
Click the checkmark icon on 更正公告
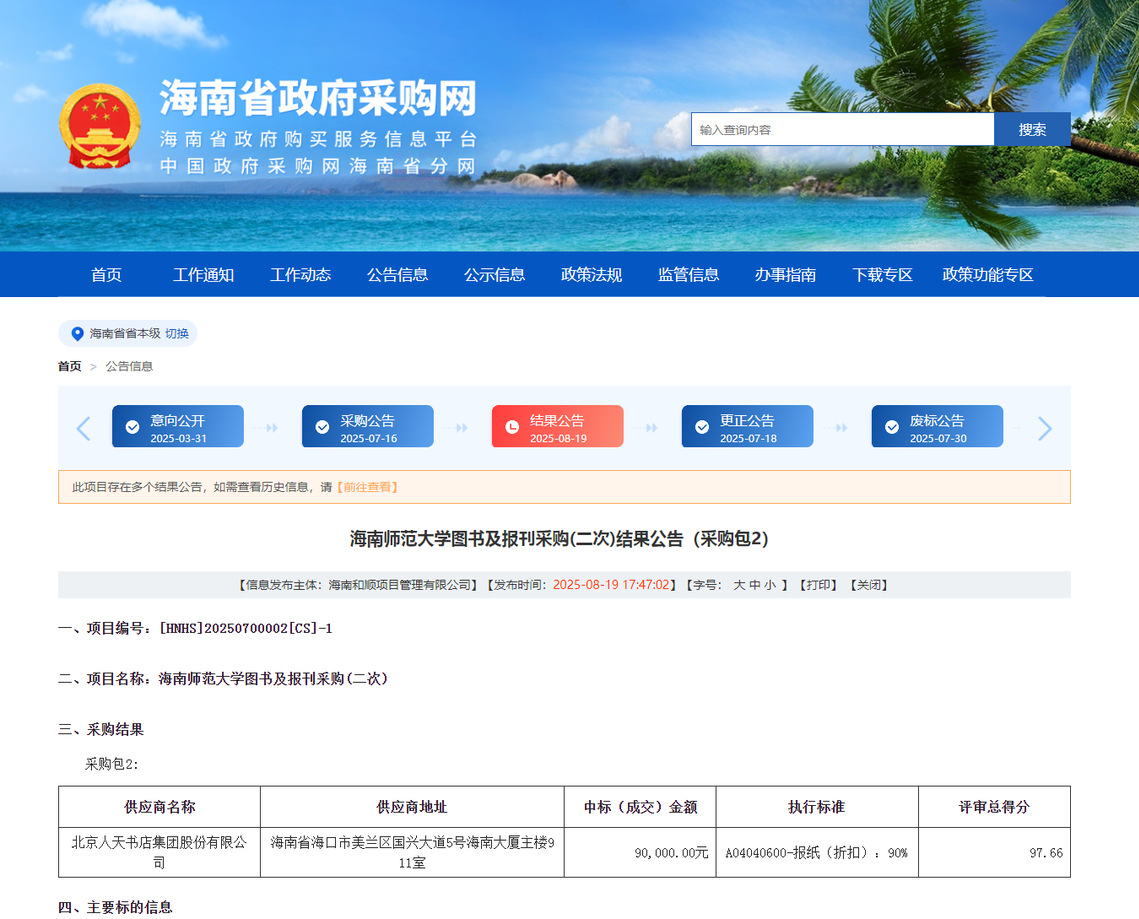pos(702,427)
